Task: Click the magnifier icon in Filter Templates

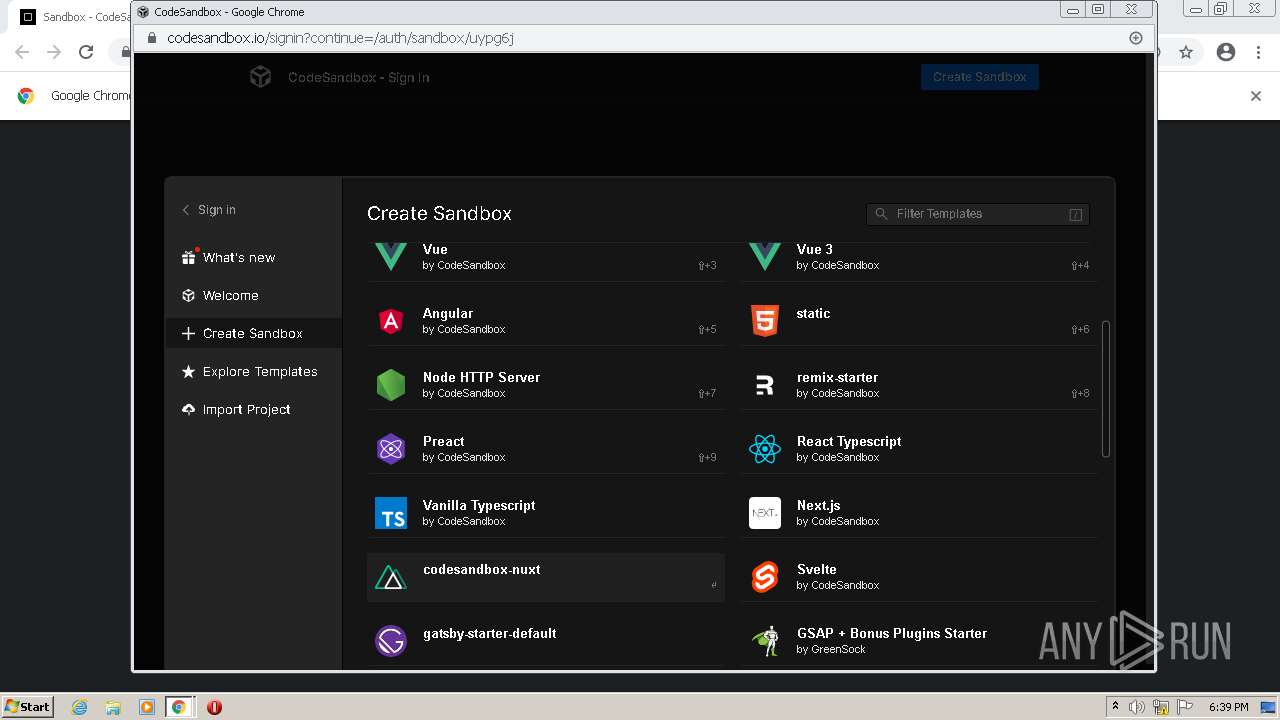Action: (x=881, y=214)
